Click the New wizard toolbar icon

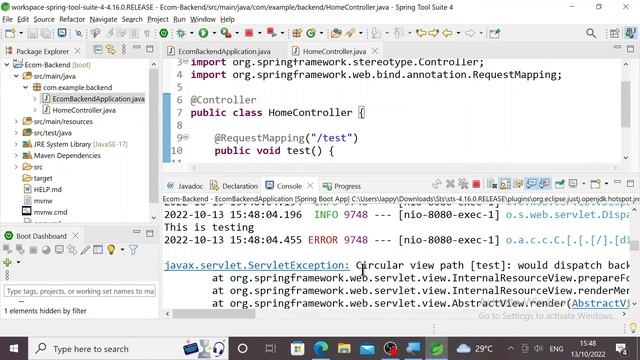pyautogui.click(x=10, y=33)
